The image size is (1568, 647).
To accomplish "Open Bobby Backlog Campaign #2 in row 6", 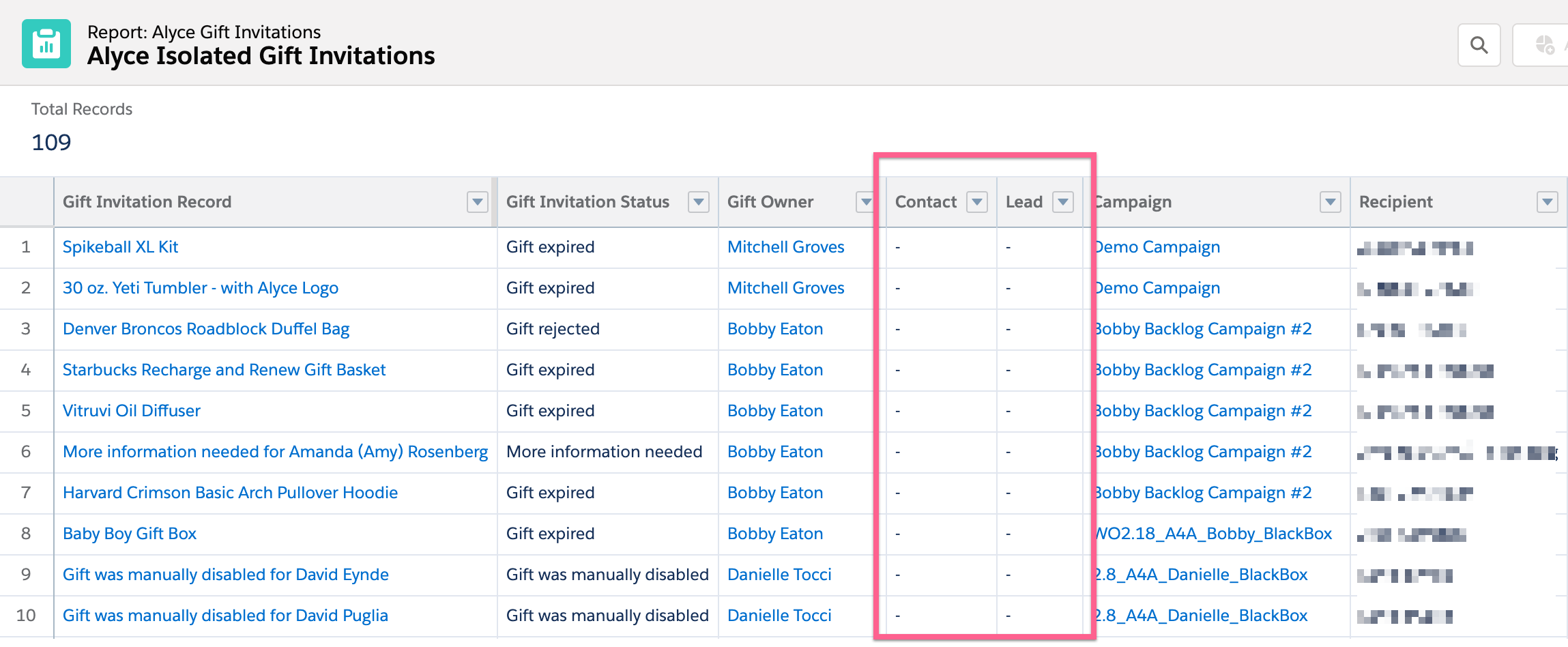I will (1203, 452).
